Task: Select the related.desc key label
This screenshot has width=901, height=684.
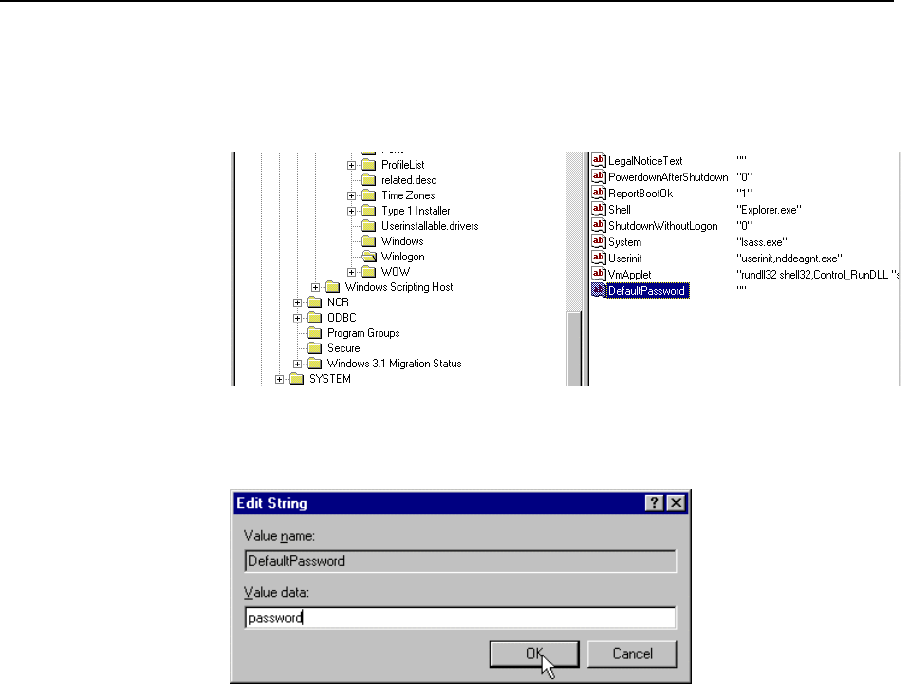Action: (409, 180)
